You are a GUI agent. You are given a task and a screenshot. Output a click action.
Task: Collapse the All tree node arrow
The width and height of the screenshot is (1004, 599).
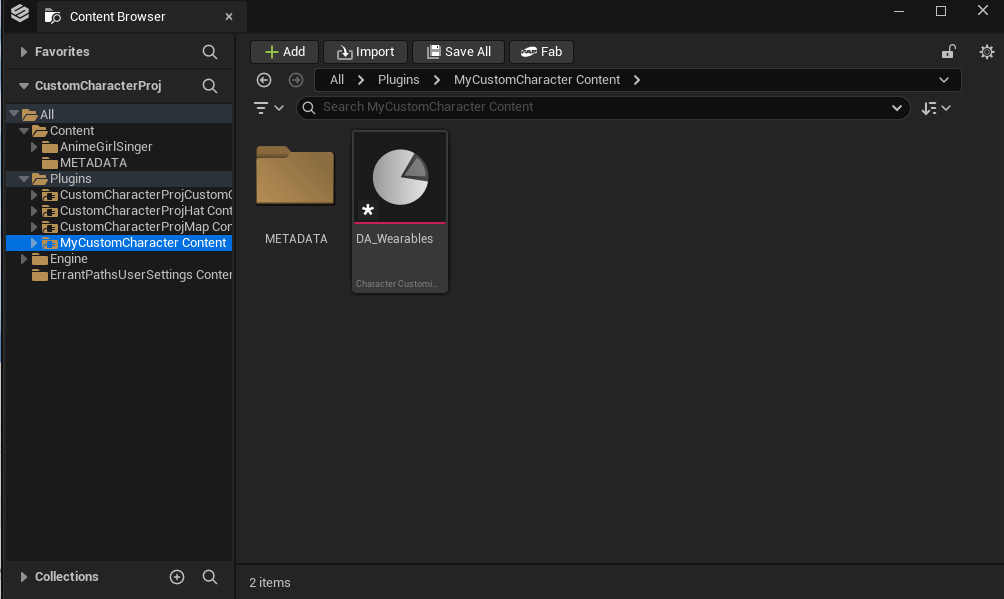coord(14,114)
